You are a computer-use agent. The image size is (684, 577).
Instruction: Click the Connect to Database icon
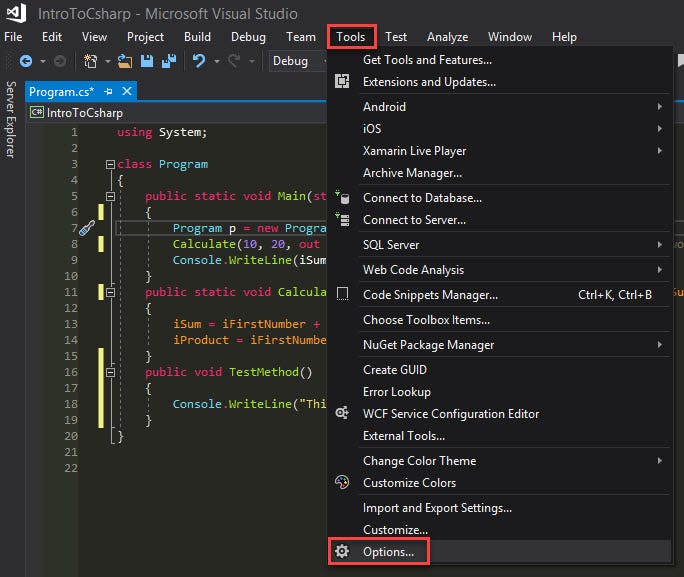(x=342, y=197)
